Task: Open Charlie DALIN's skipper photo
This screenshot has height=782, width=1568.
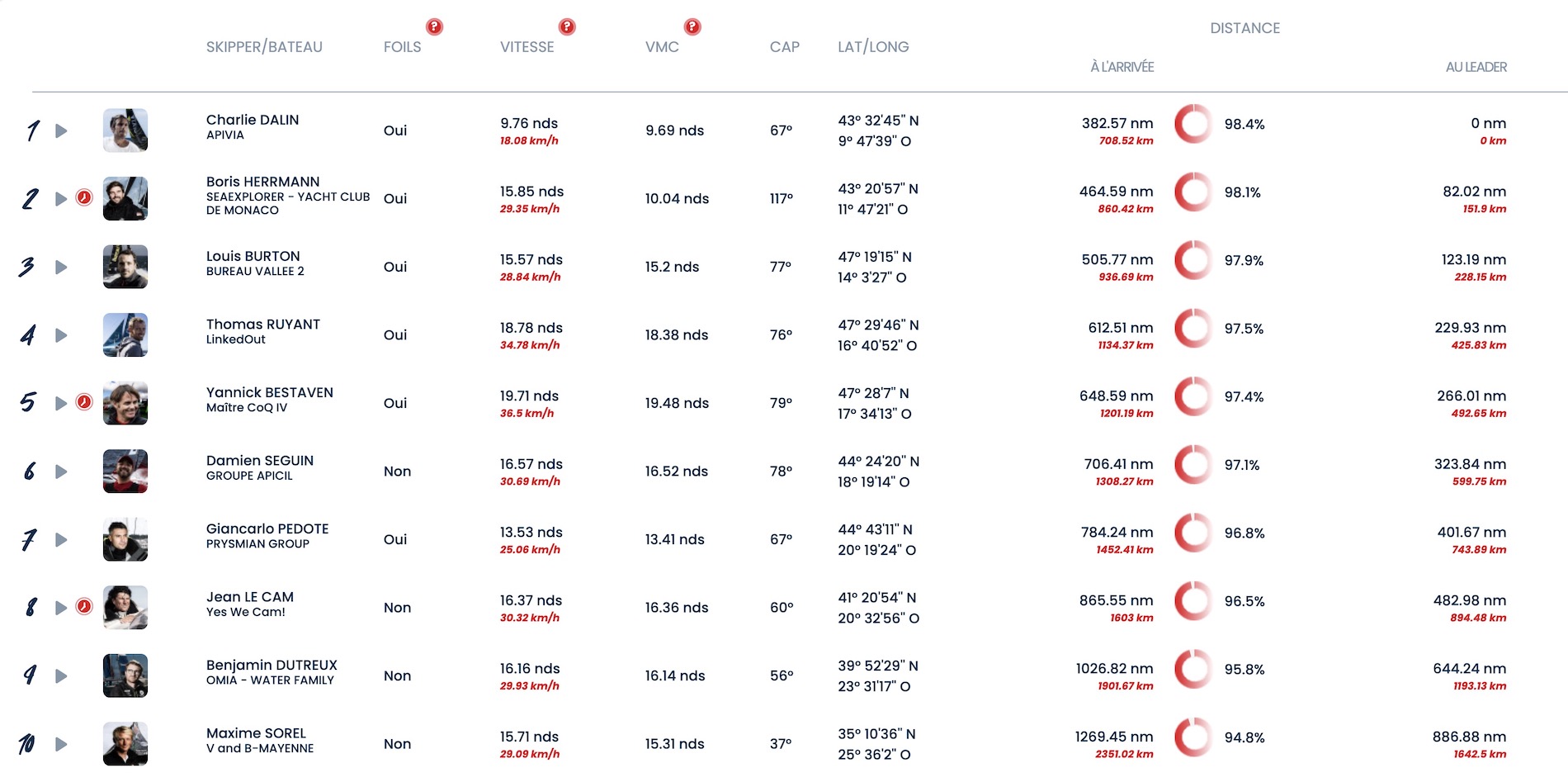Action: (125, 130)
